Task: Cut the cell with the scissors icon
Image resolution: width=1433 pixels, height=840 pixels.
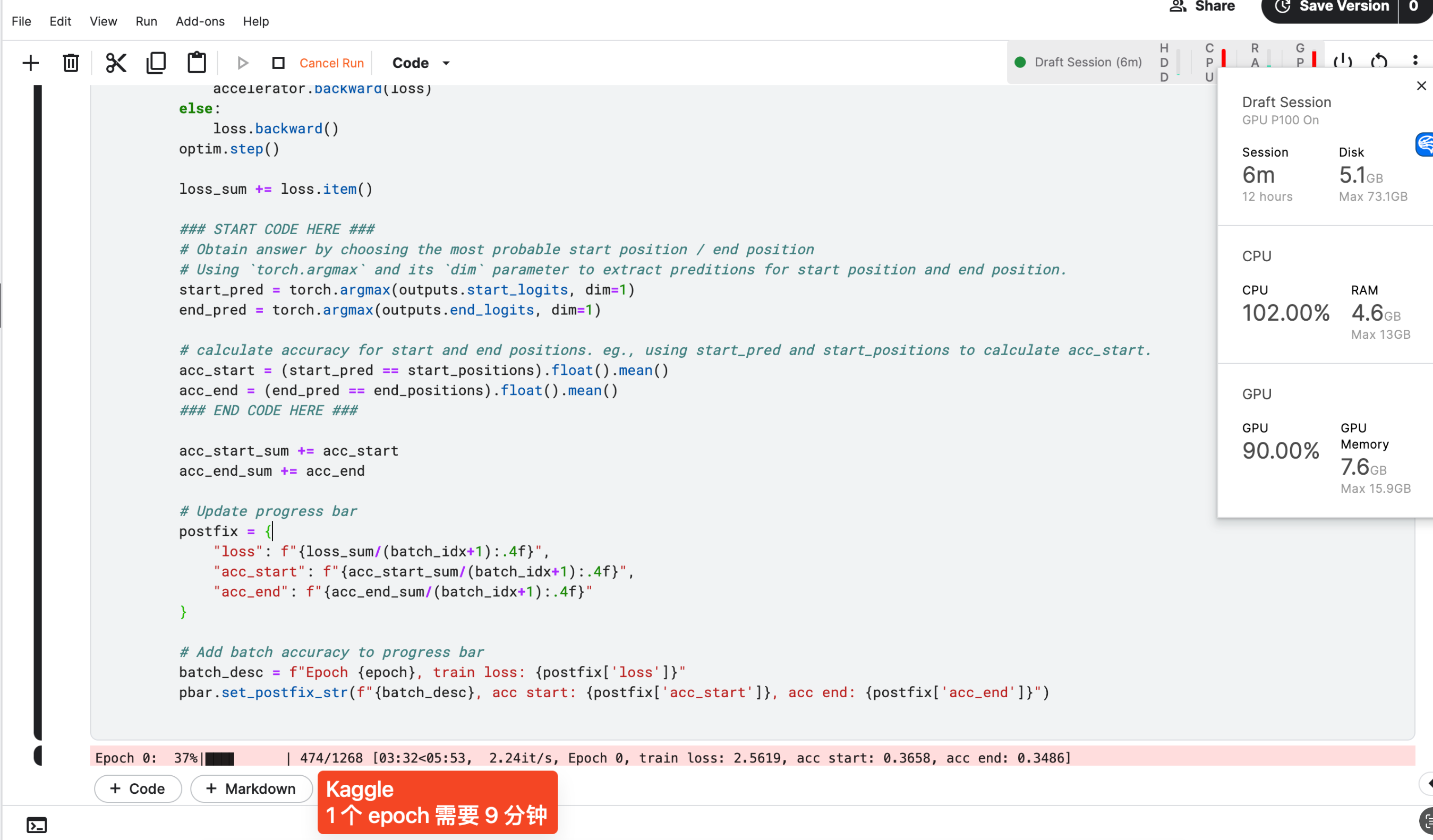Action: click(x=115, y=63)
